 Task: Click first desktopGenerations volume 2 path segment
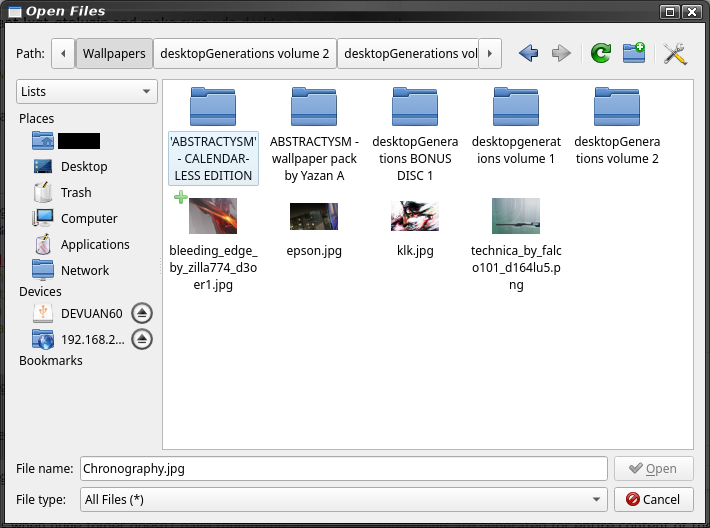coord(245,53)
